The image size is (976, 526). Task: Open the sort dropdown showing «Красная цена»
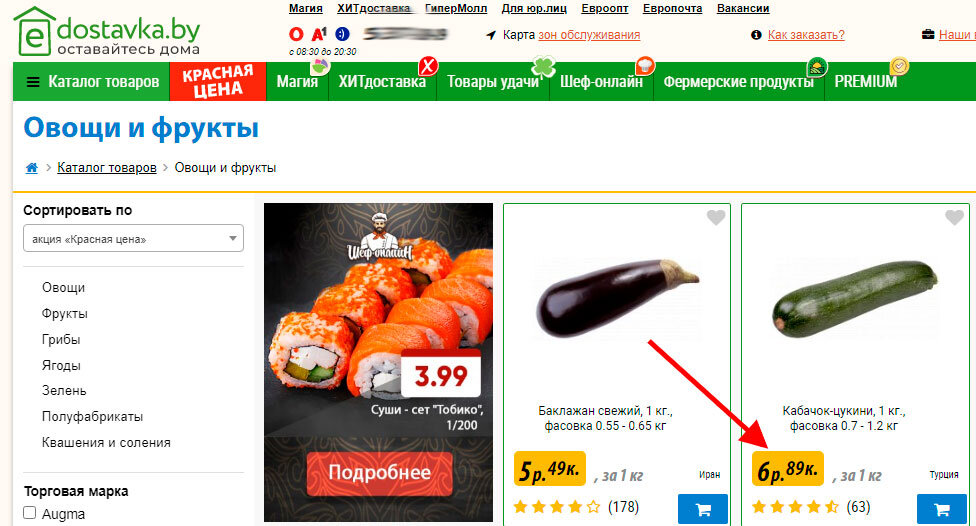pos(133,238)
